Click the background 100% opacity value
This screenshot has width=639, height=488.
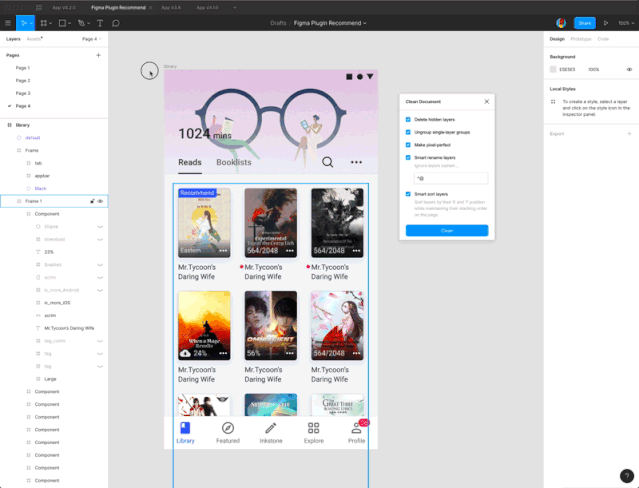(x=594, y=70)
